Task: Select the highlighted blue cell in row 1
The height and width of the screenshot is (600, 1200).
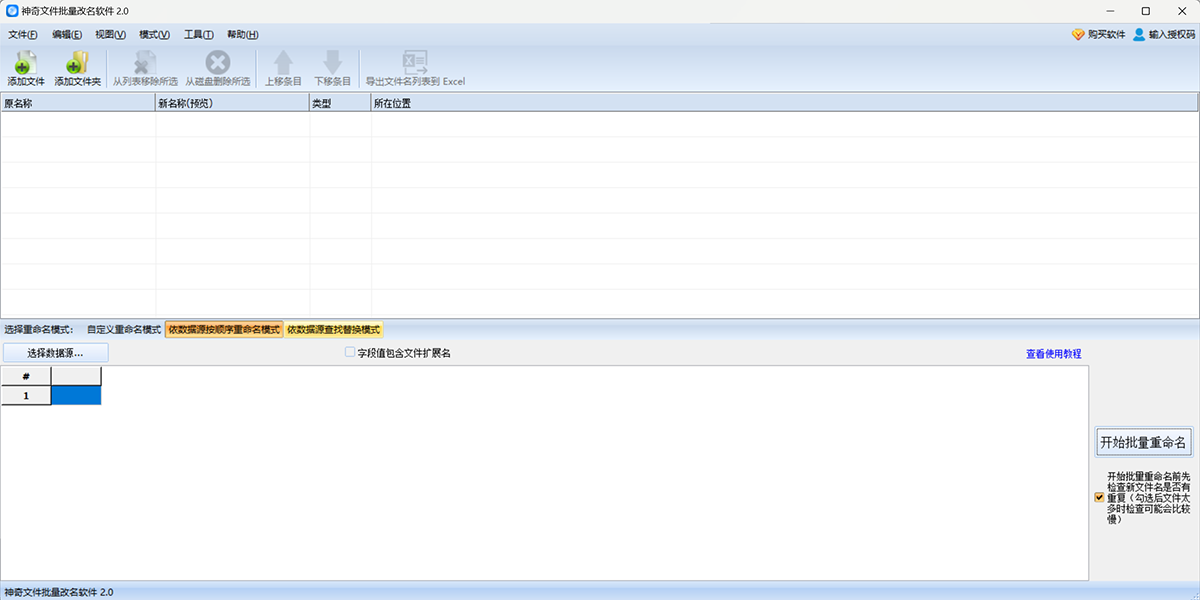Action: pyautogui.click(x=76, y=396)
